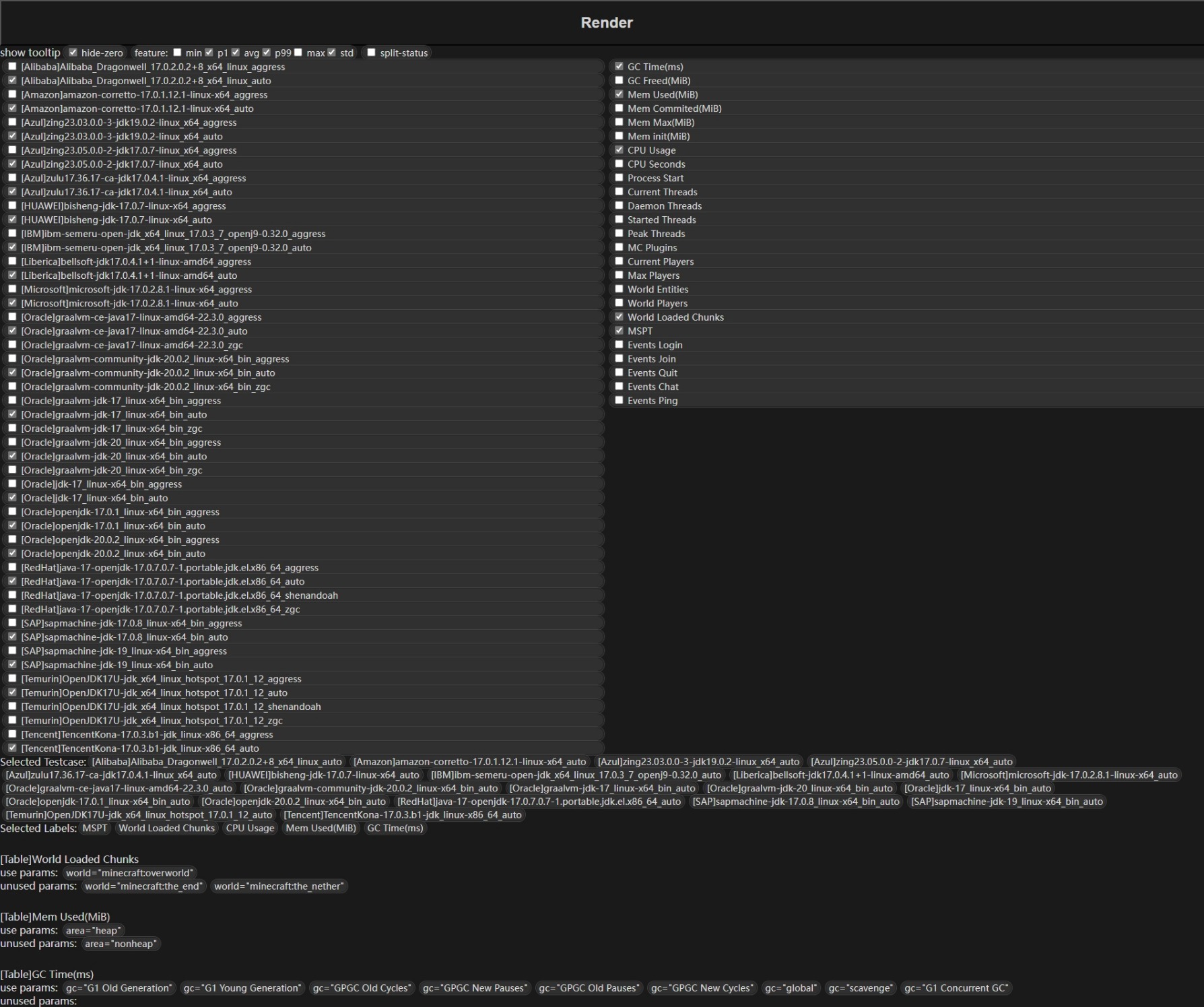The image size is (1204, 1007).
Task: Enable the Mem Max(MiB) metric
Action: [x=620, y=122]
